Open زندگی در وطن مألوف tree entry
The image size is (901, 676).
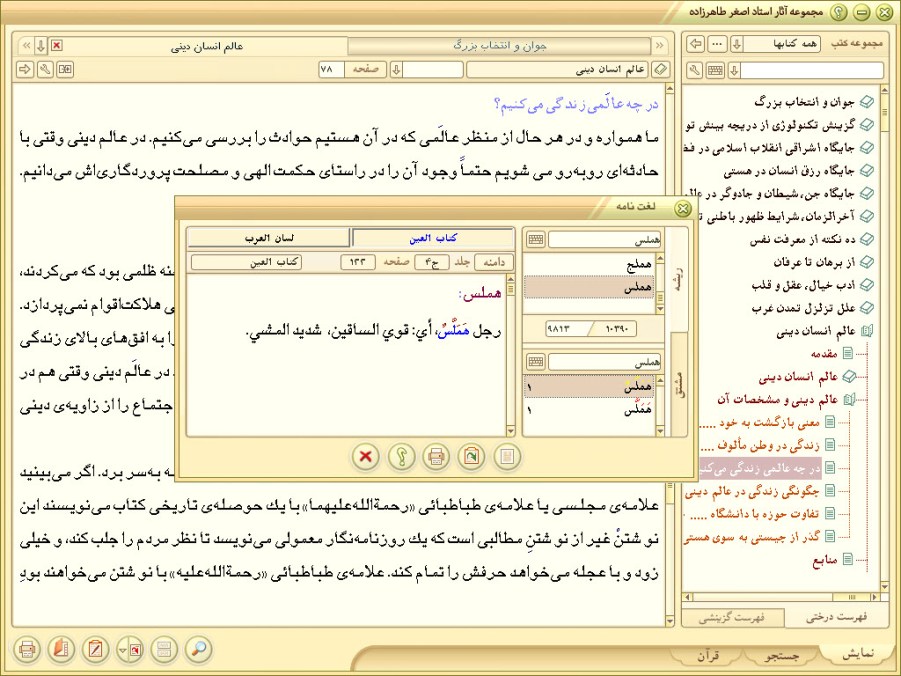761,445
